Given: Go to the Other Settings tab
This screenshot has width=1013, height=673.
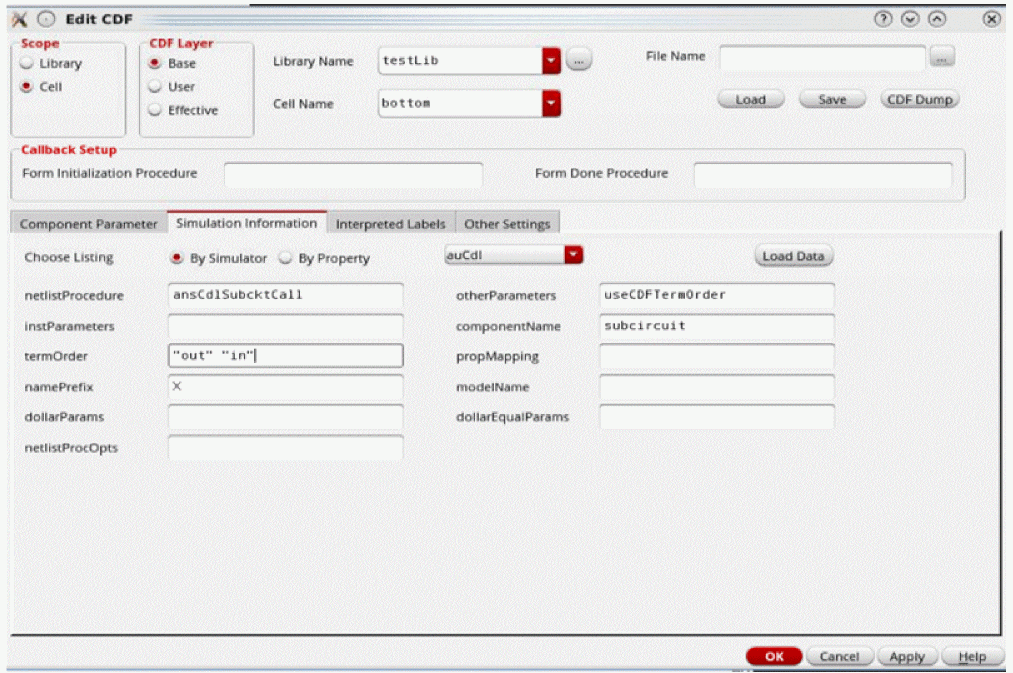Looking at the screenshot, I should coord(507,224).
